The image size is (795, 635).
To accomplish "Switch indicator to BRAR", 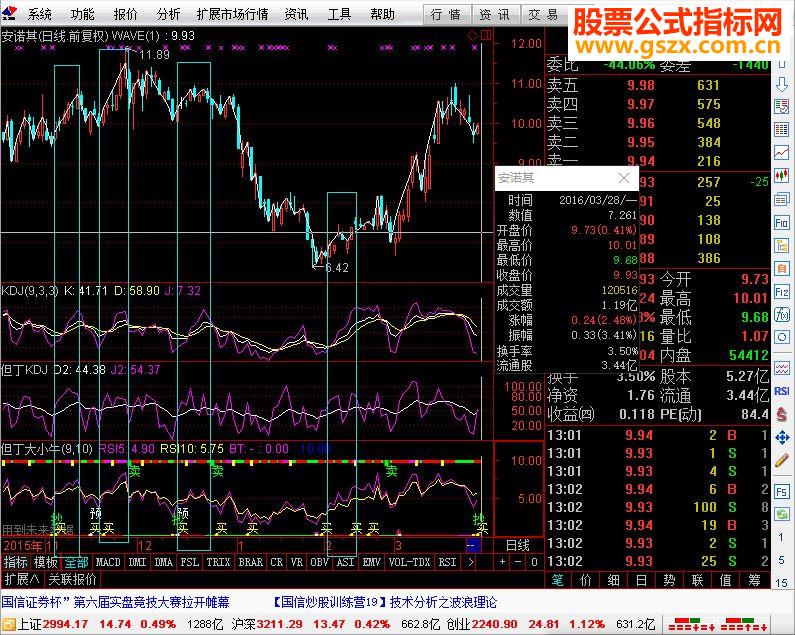I will point(250,562).
